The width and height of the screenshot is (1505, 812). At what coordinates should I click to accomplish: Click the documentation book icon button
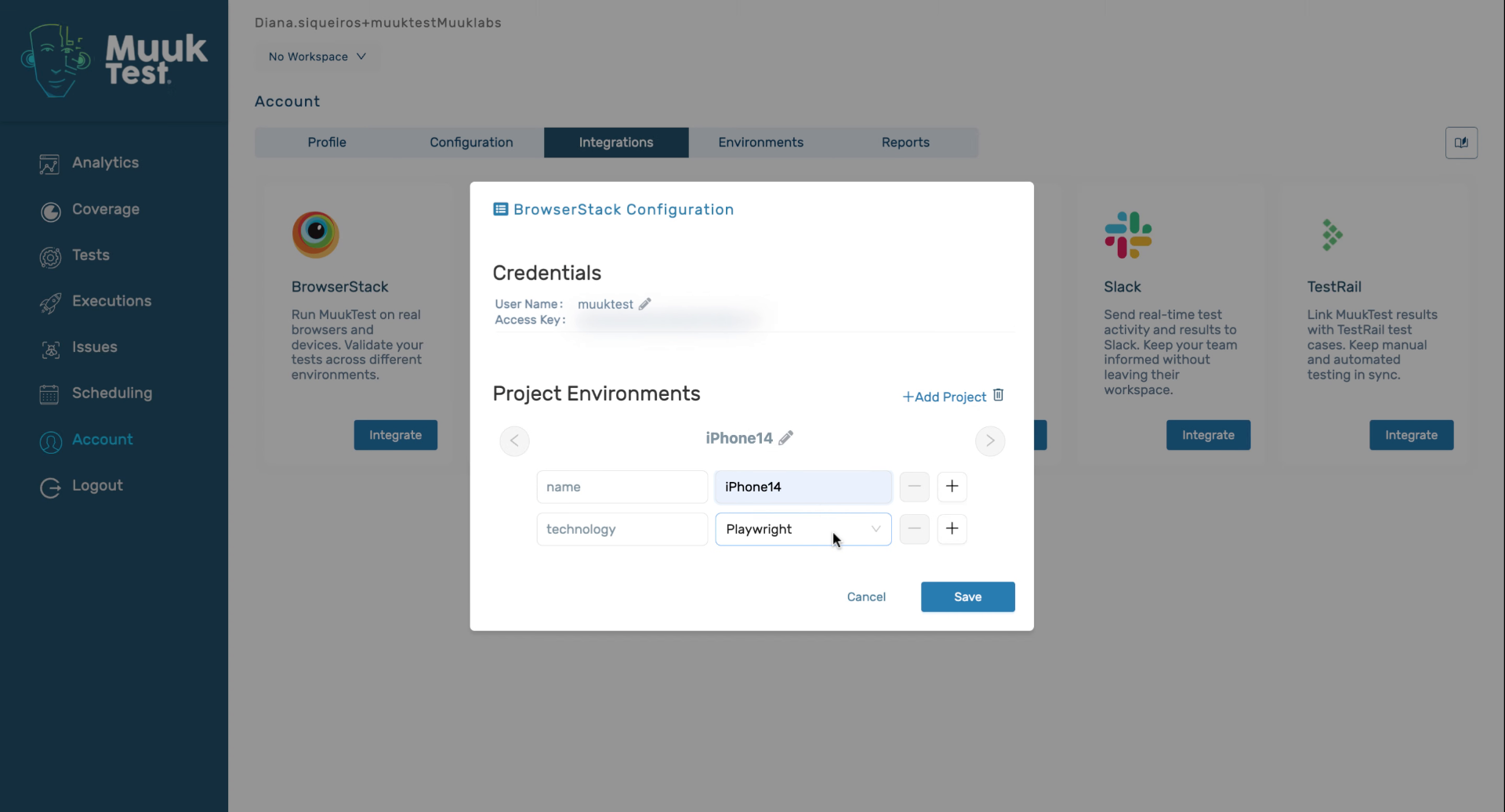tap(1461, 143)
